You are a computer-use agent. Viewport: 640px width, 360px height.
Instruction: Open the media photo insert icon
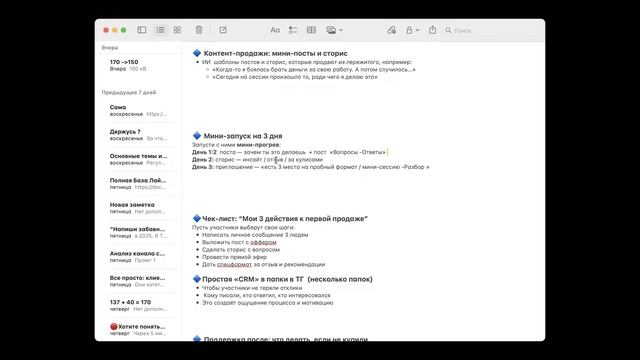[331, 30]
